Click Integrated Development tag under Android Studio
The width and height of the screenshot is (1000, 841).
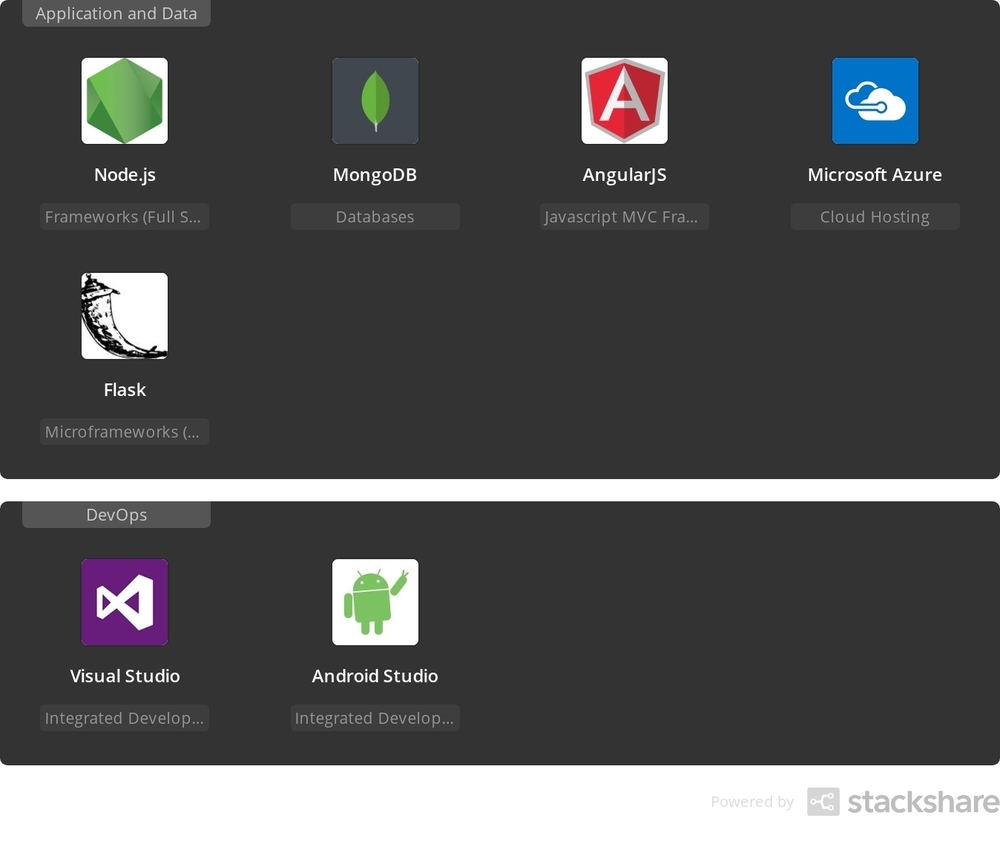pos(375,717)
